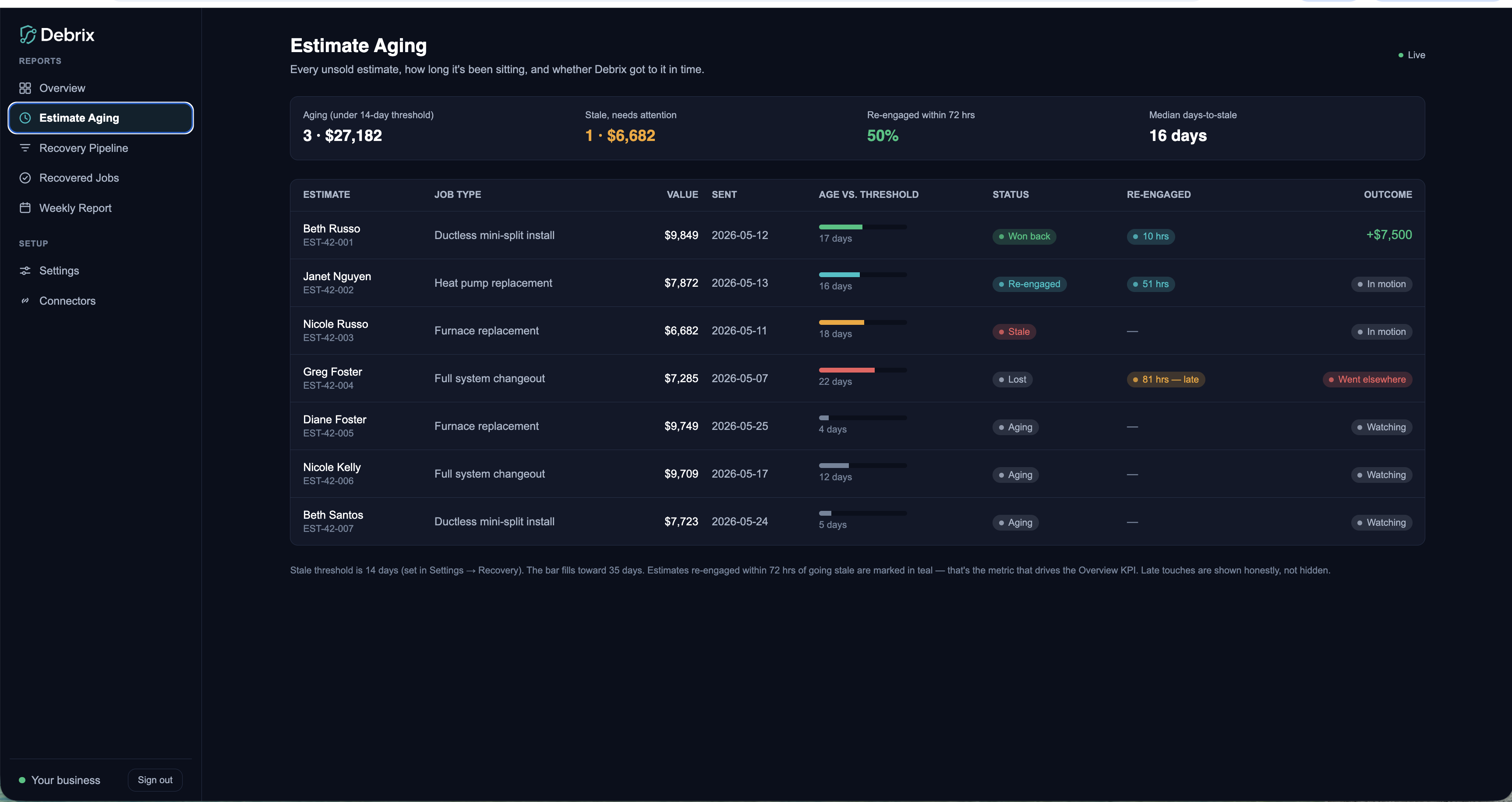Open the Connectors page
The image size is (1512, 802).
[x=100, y=301]
